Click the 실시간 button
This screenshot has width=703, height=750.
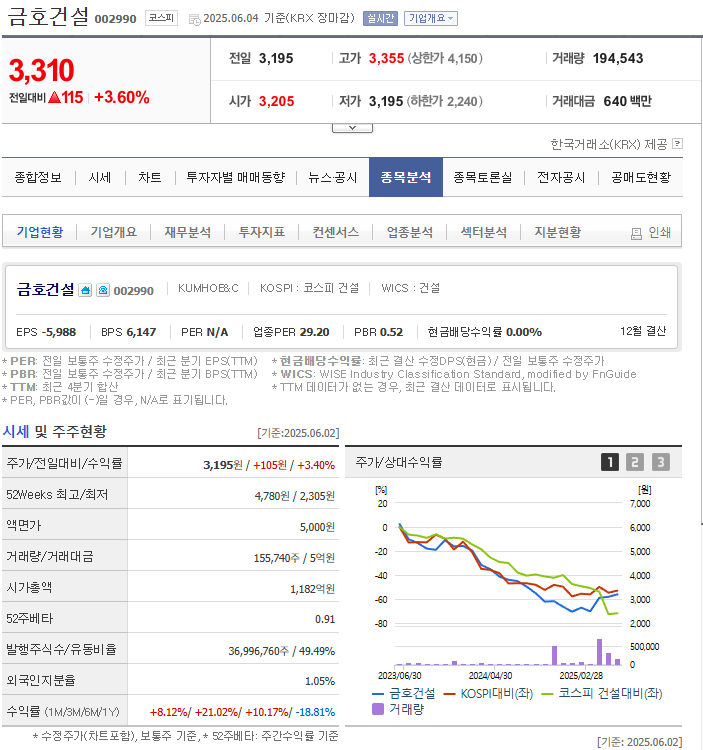[380, 18]
